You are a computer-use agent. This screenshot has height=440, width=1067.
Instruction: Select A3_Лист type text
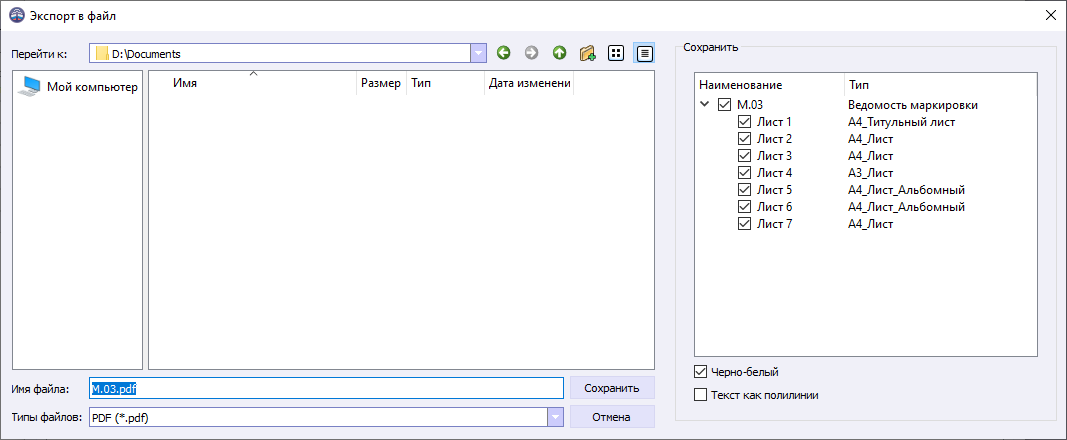click(870, 173)
